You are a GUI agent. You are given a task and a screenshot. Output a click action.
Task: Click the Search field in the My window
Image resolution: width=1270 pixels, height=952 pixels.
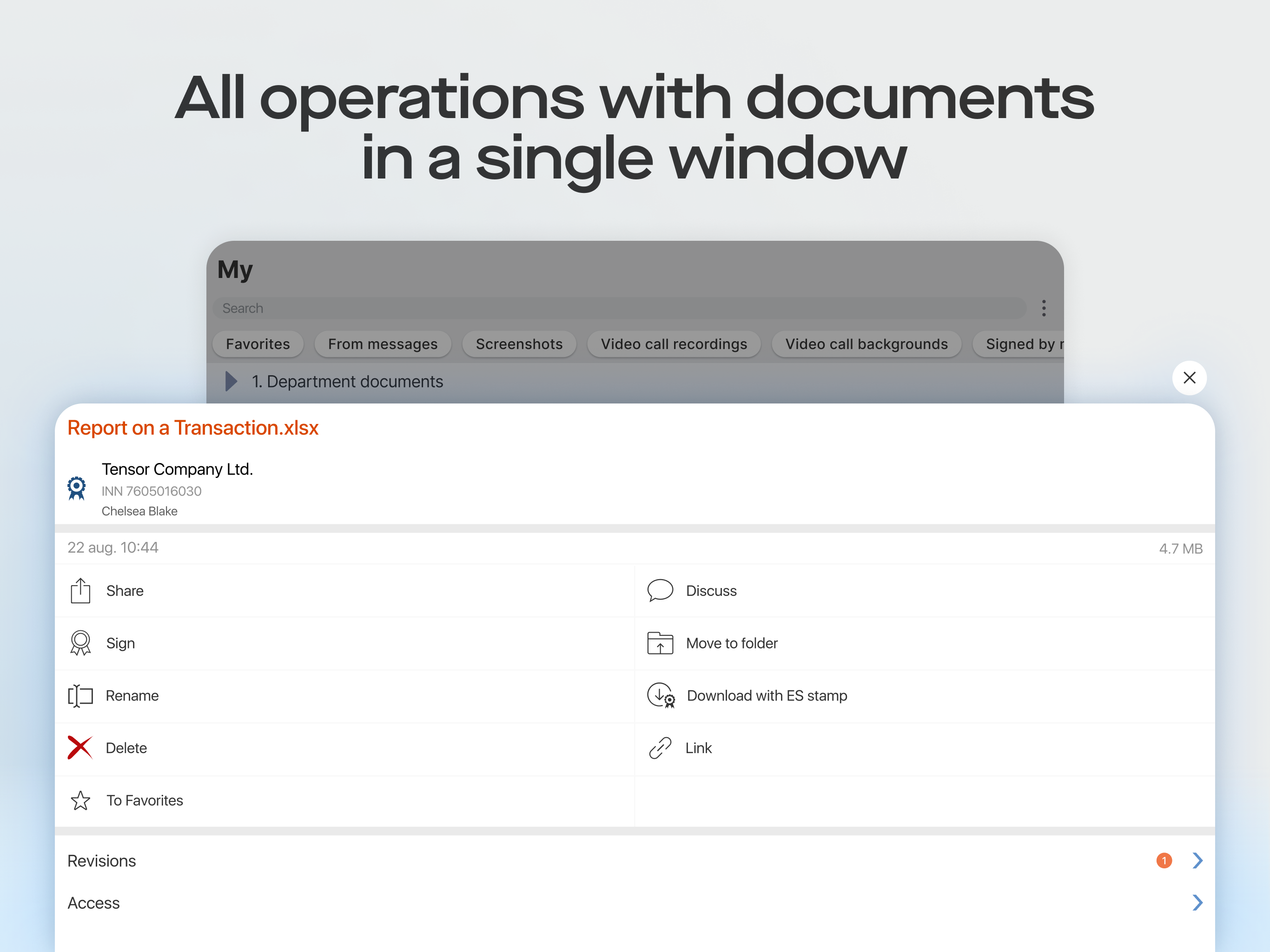(620, 308)
